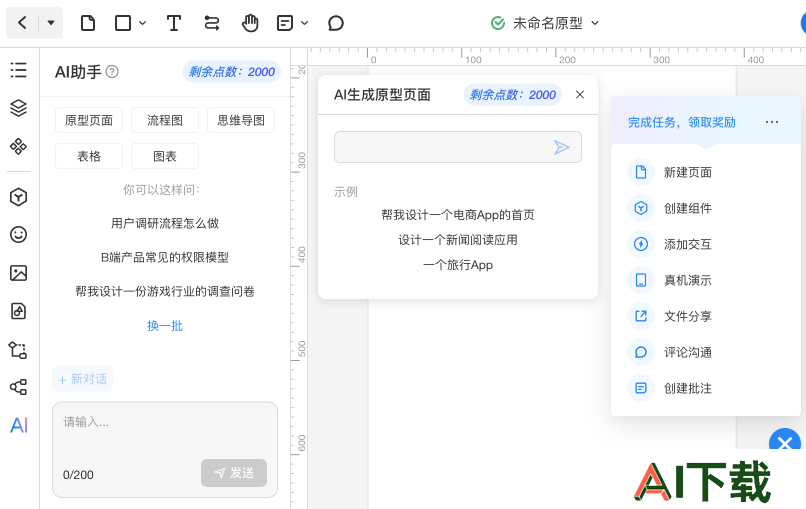Screen dimensions: 806x509
Task: Select the Text tool
Action: pyautogui.click(x=174, y=23)
